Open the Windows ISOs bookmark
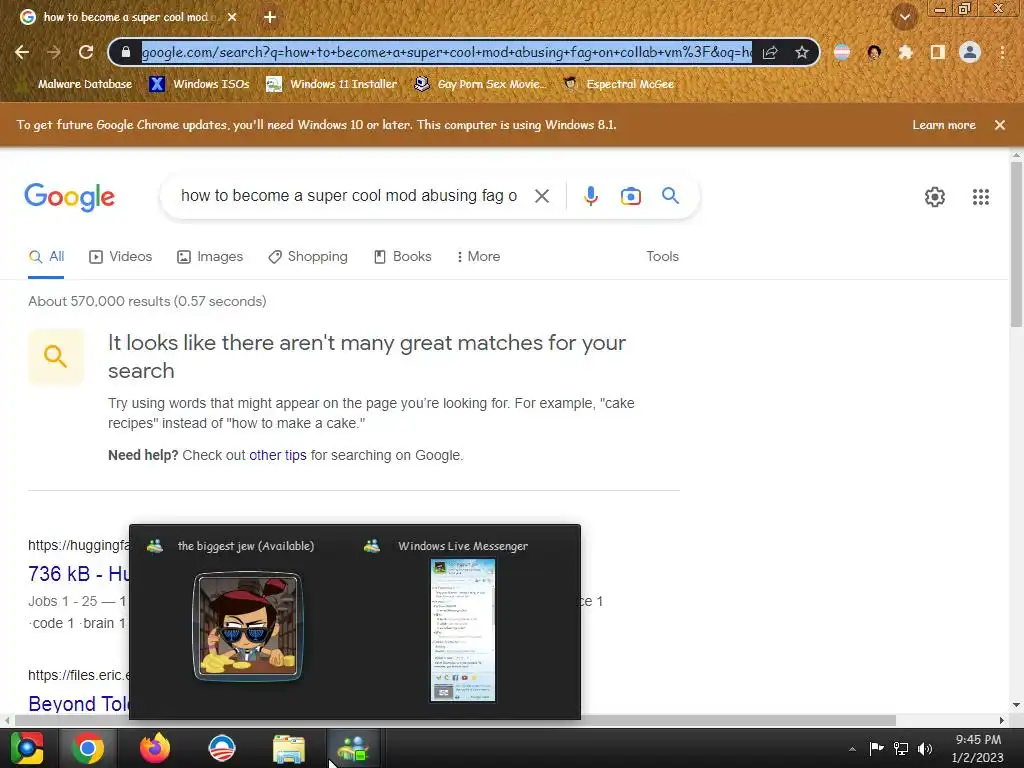This screenshot has height=768, width=1024. tap(199, 84)
